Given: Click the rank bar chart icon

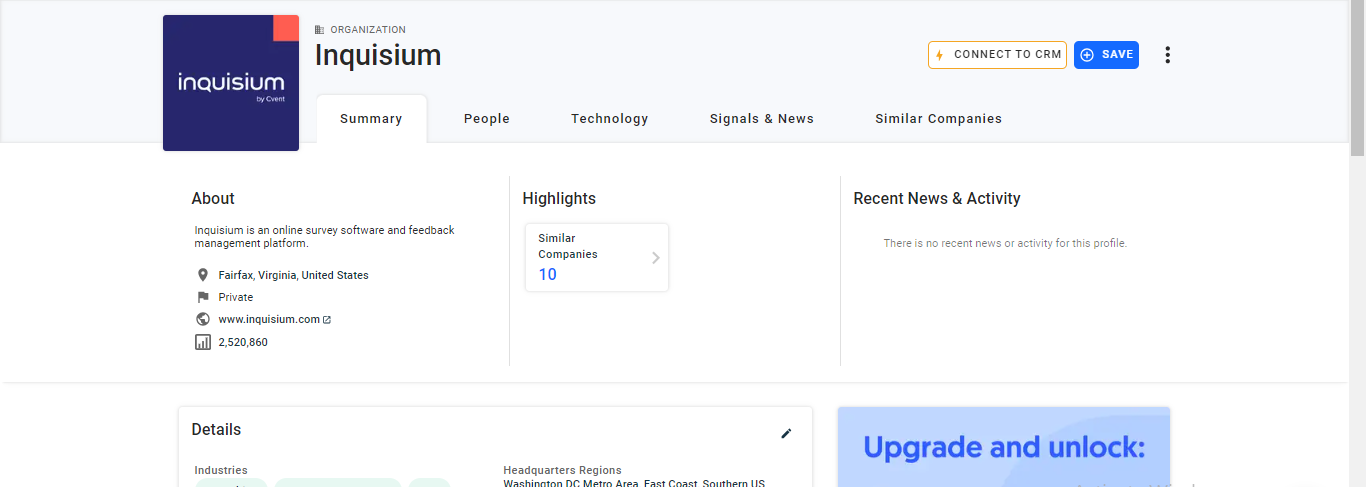Looking at the screenshot, I should (x=203, y=342).
